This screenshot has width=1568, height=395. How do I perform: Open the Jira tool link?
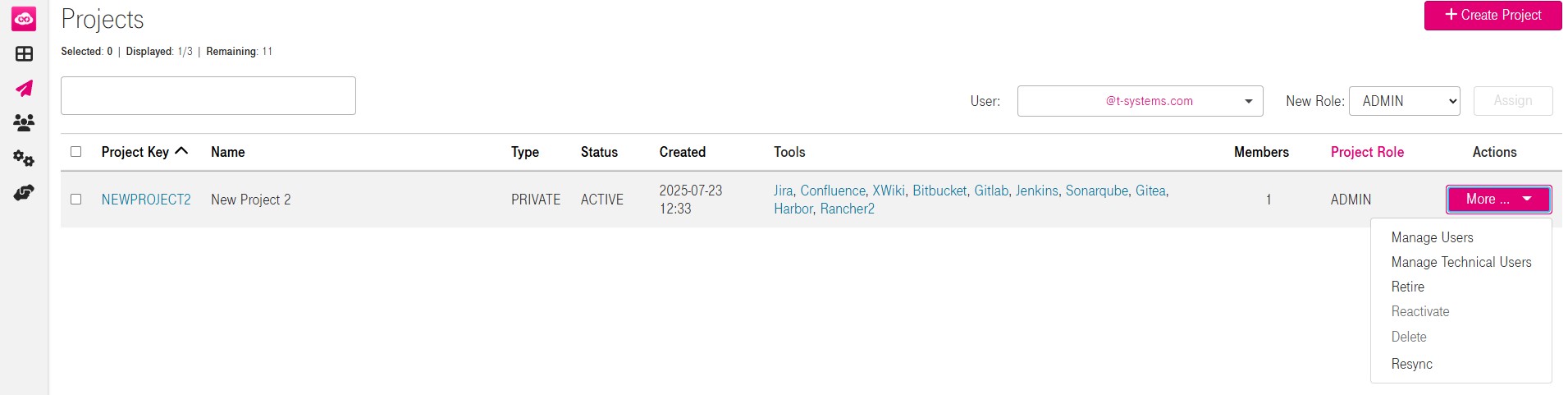[783, 191]
